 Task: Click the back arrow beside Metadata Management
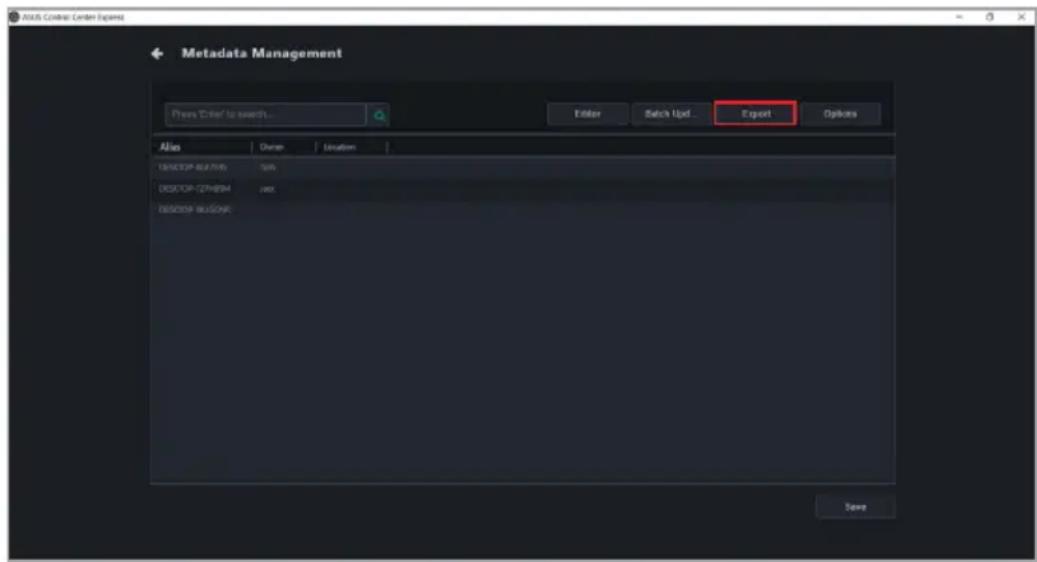pyautogui.click(x=157, y=54)
